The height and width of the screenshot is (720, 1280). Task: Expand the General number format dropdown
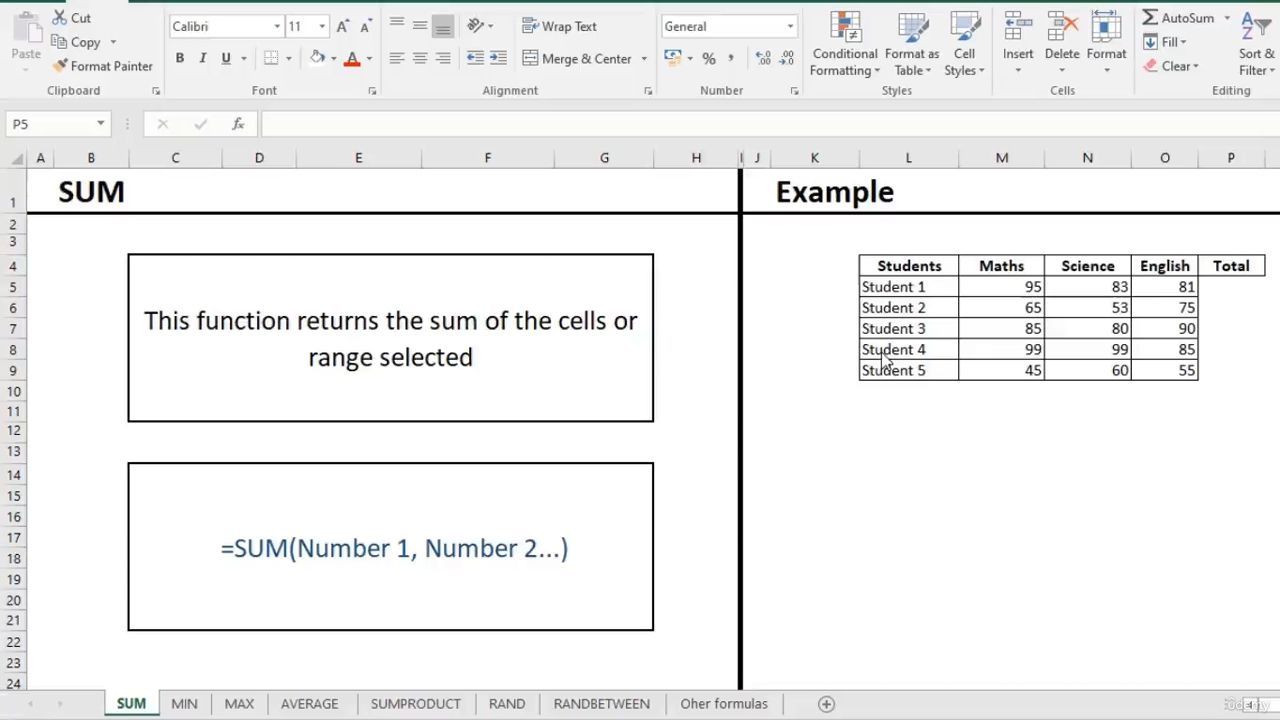790,26
